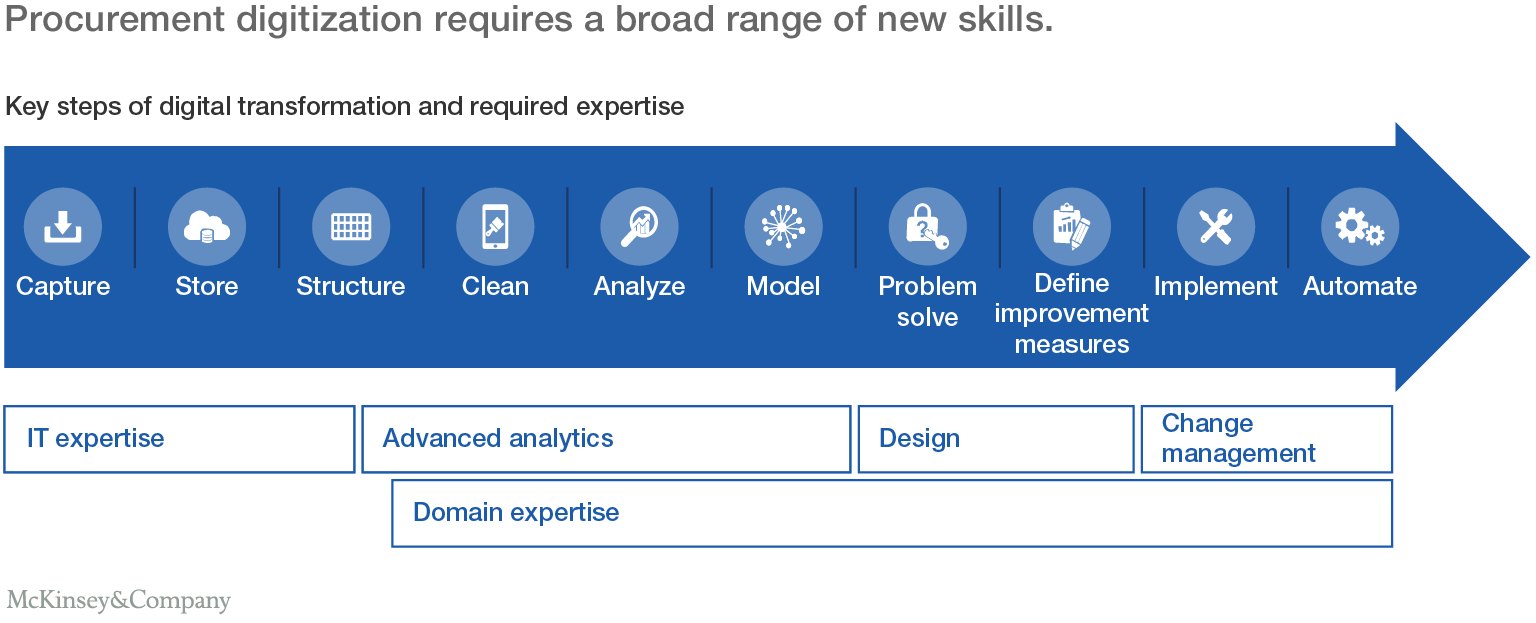Viewport: 1536px width, 623px height.
Task: Click the Analyze magnifier chart icon
Action: 639,227
